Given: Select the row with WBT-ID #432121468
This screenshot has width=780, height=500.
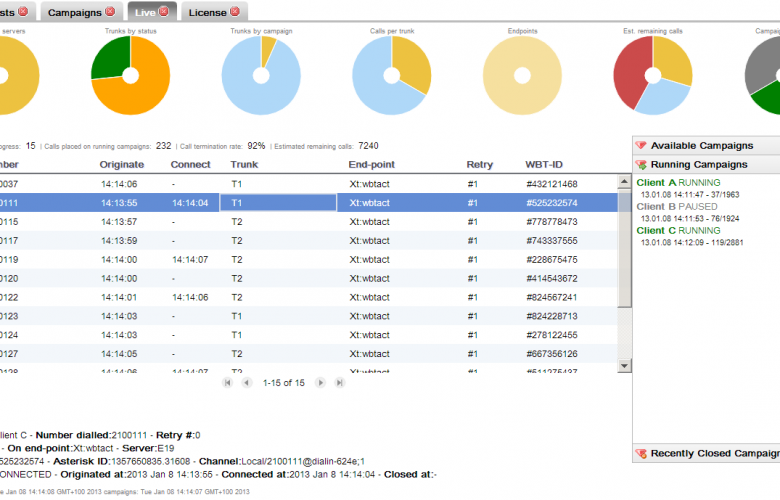Looking at the screenshot, I should click(x=308, y=184).
